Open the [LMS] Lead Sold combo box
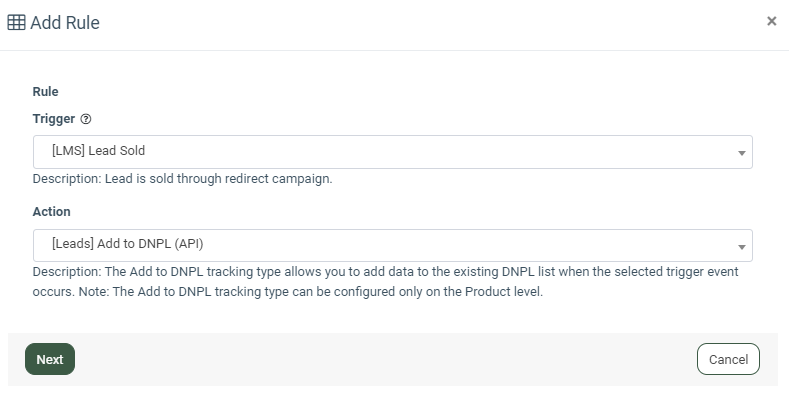789x397 pixels. 392,152
